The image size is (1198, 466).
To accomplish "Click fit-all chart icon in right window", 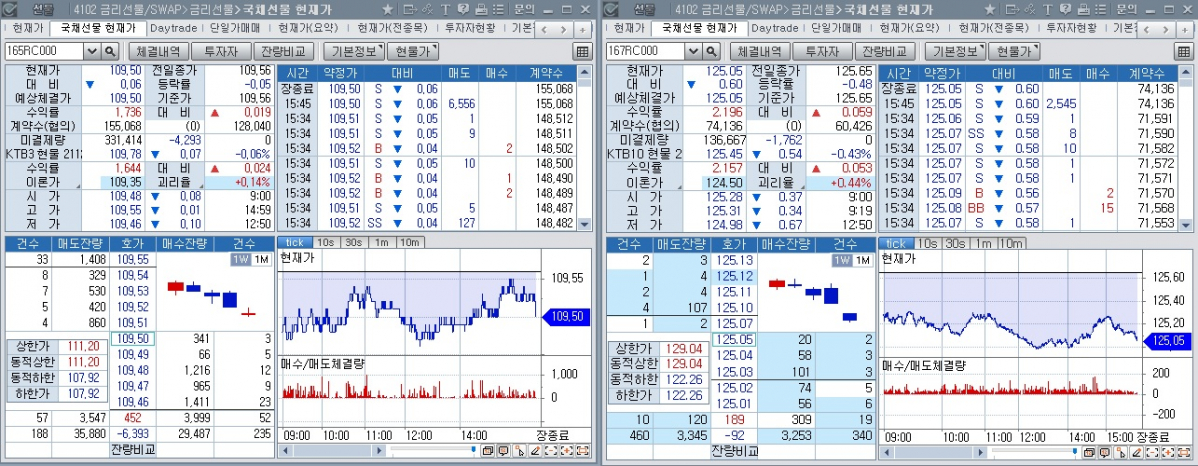I will coord(1184,452).
